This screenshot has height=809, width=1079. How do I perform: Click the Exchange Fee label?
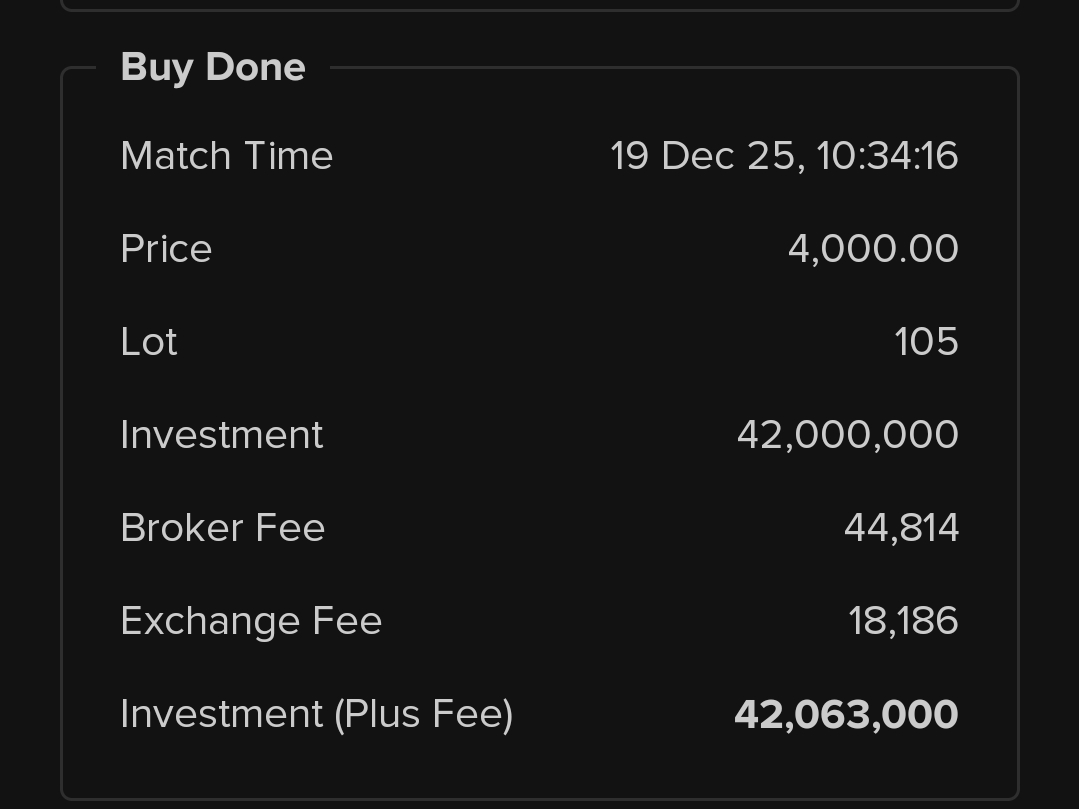click(x=251, y=621)
